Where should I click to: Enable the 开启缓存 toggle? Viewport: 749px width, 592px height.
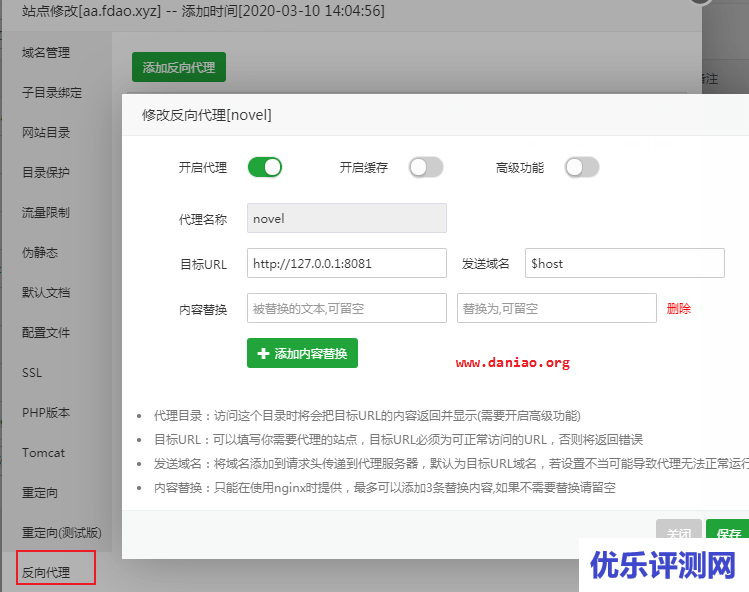coord(426,167)
